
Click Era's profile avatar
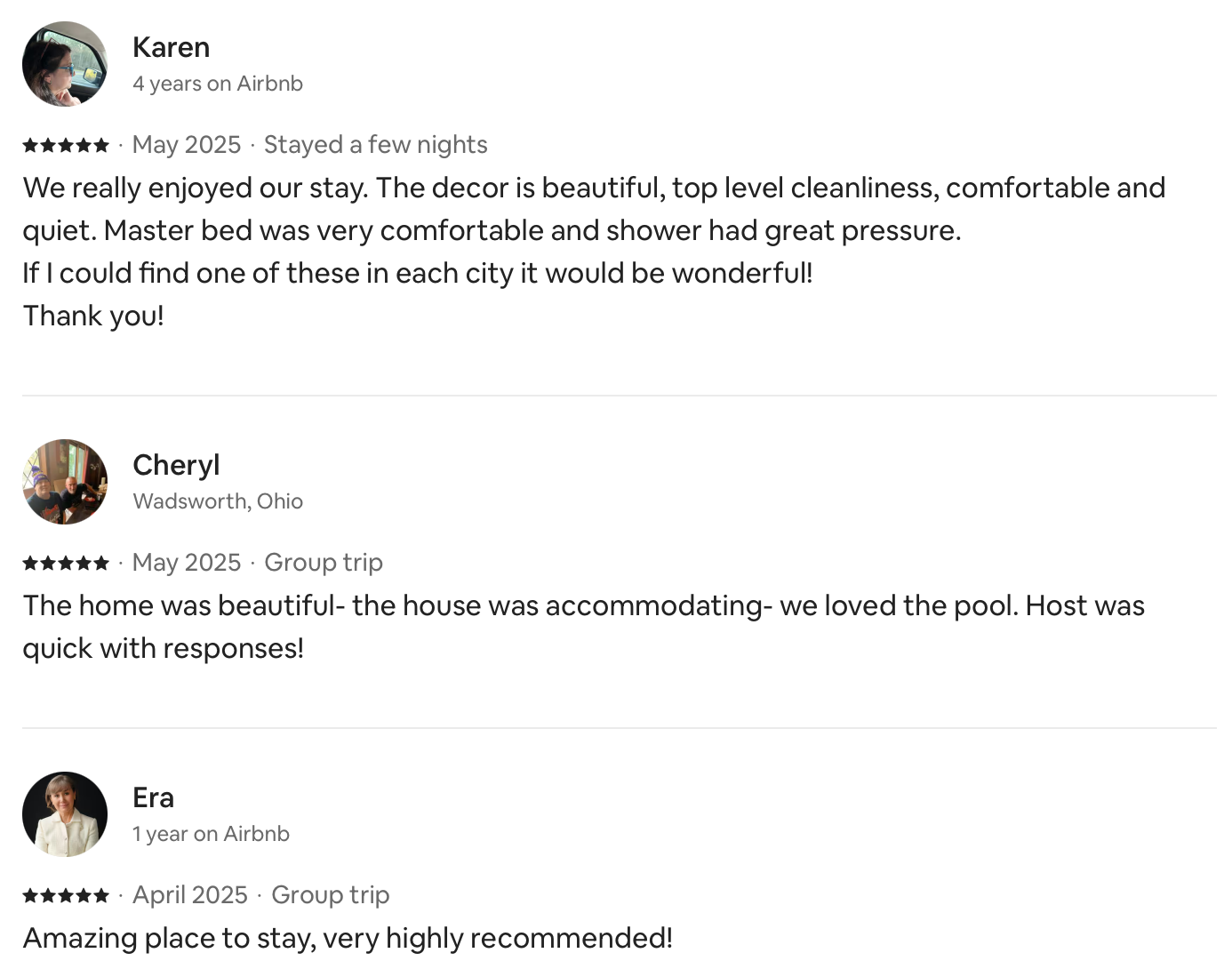pyautogui.click(x=65, y=814)
